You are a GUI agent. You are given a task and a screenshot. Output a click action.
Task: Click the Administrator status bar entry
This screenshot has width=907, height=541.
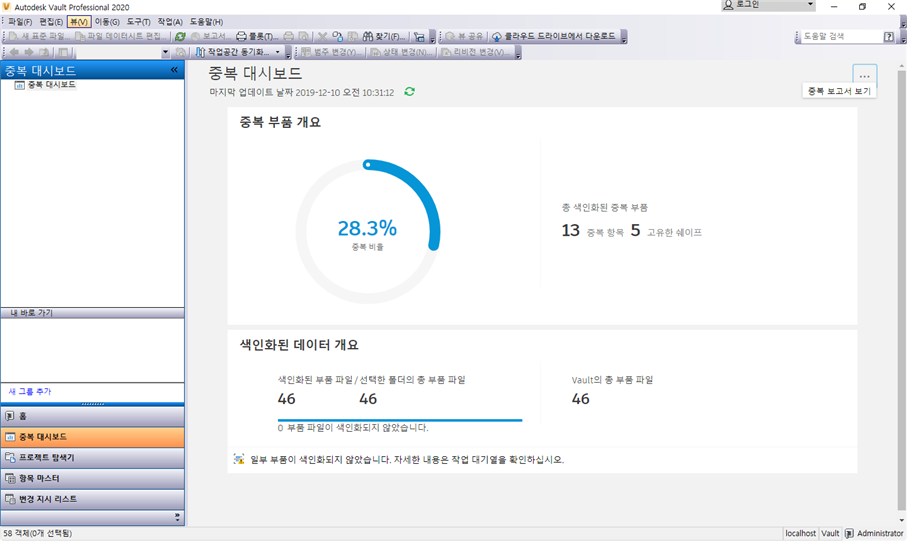point(874,533)
